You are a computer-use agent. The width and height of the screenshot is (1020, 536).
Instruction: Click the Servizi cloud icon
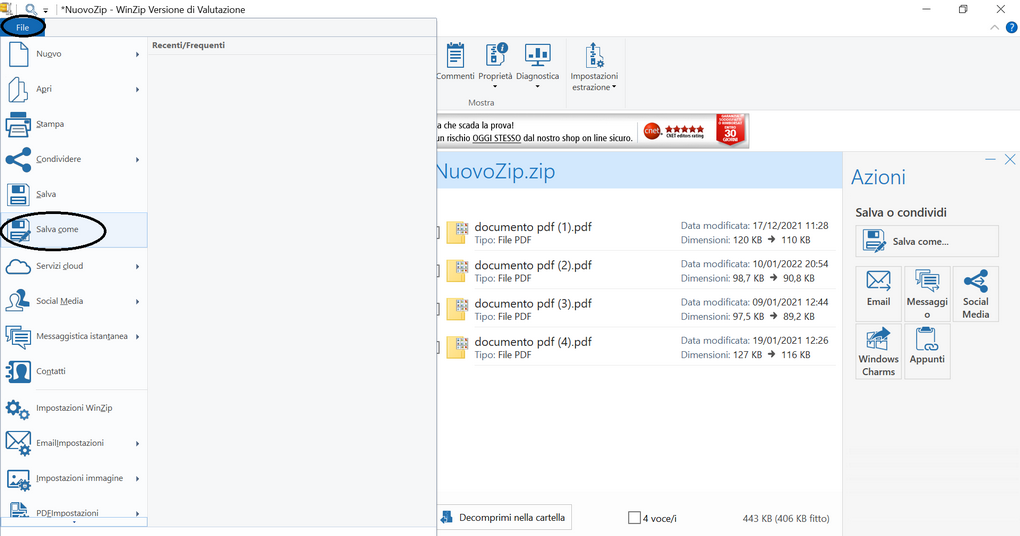coord(18,266)
